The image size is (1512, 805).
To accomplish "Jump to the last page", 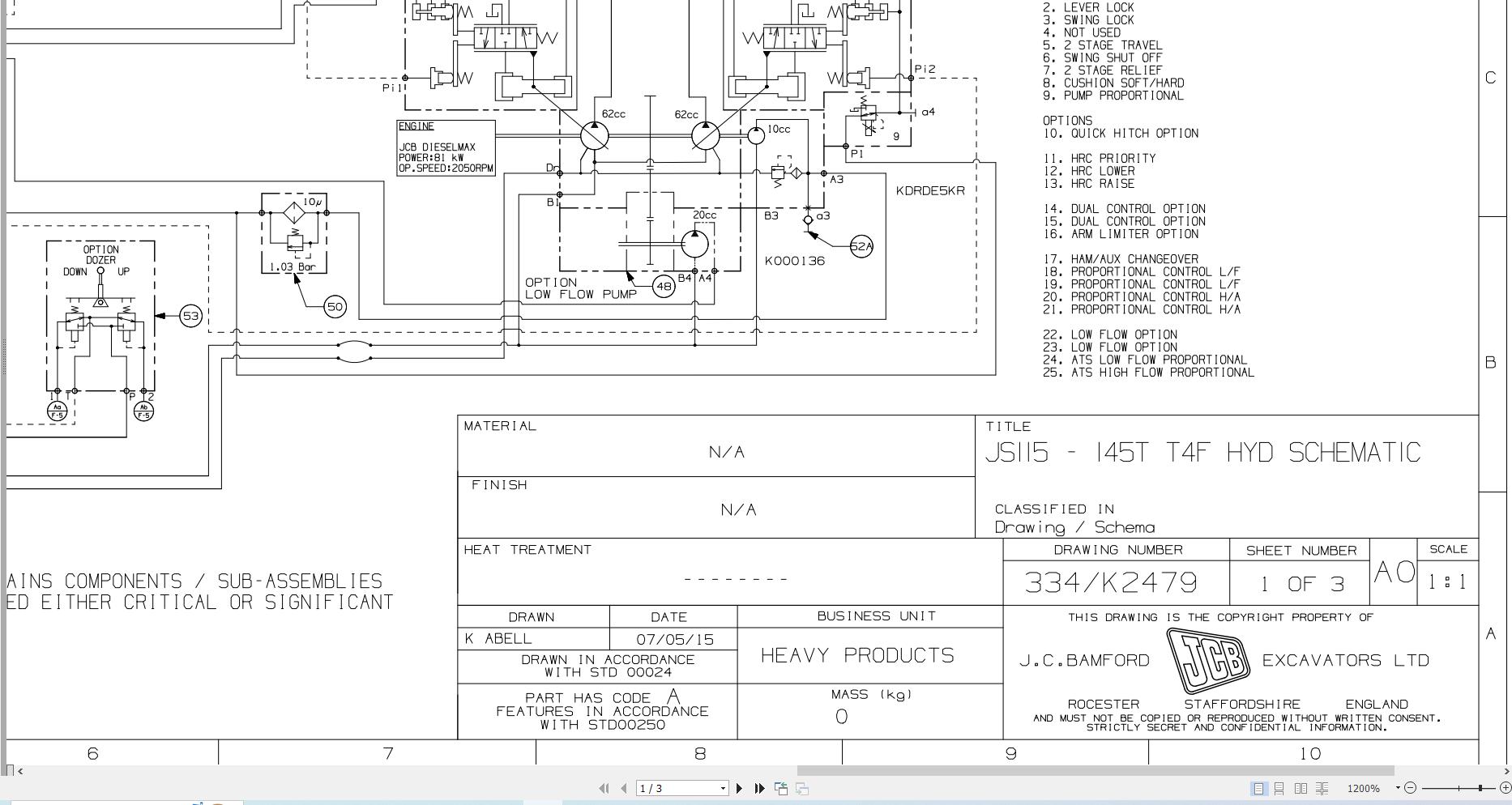I will [759, 787].
